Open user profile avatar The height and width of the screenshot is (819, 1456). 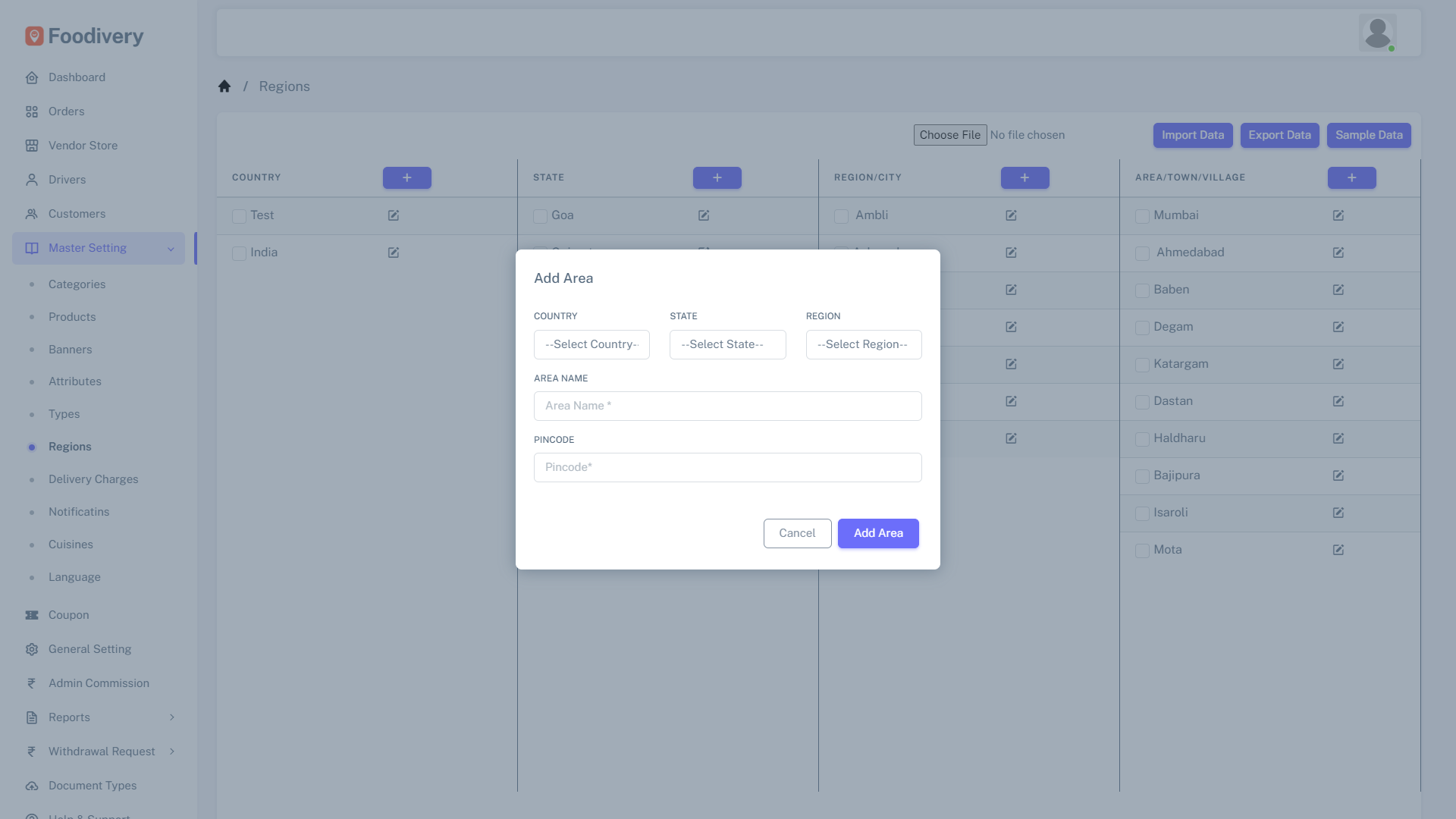coord(1377,33)
